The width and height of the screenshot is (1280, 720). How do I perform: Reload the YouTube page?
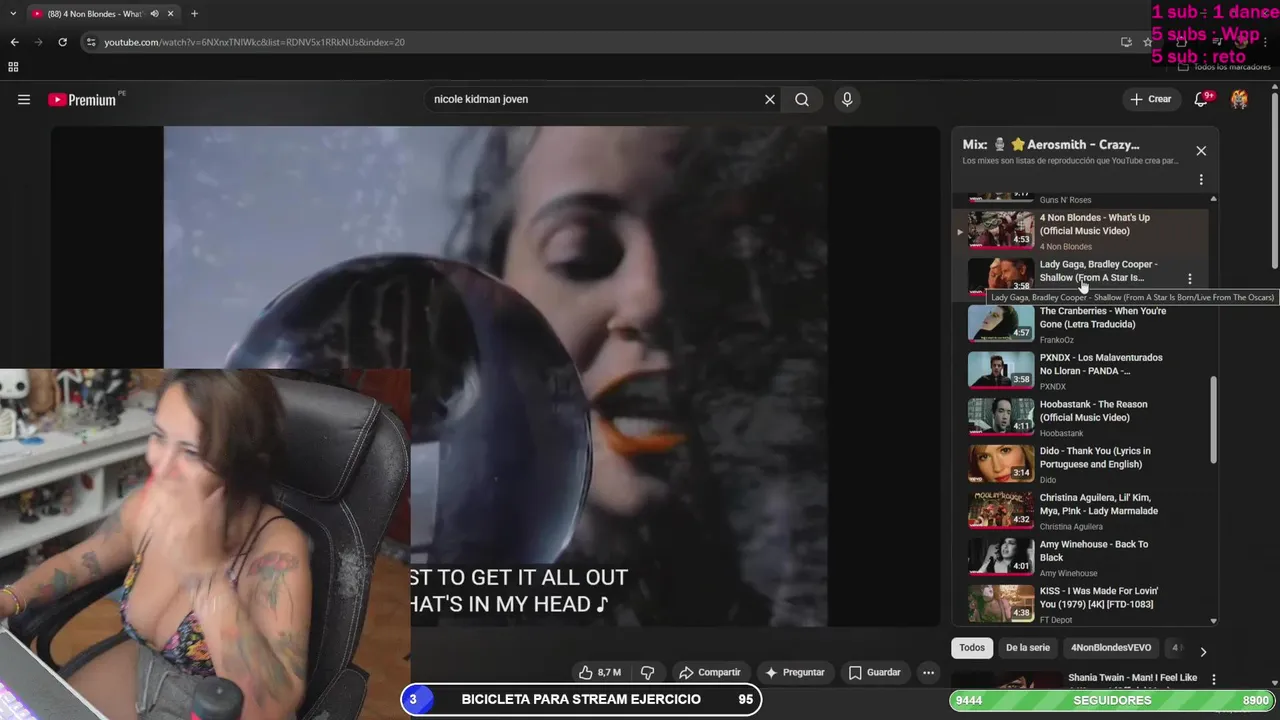62,42
